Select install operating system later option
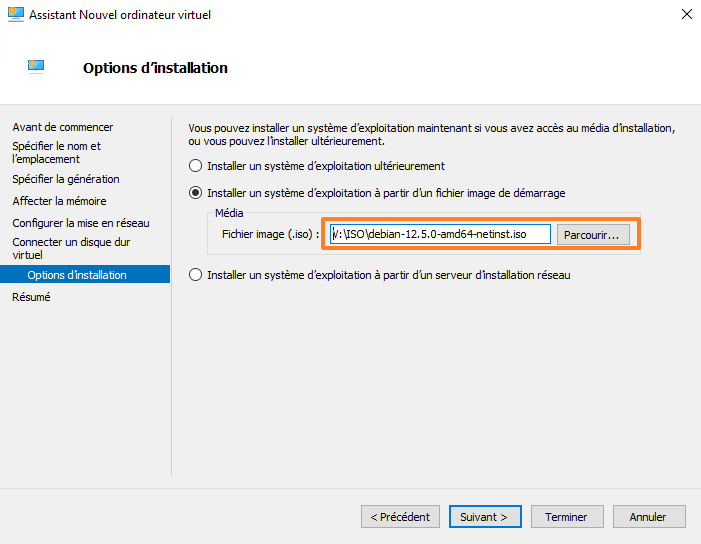 196,166
